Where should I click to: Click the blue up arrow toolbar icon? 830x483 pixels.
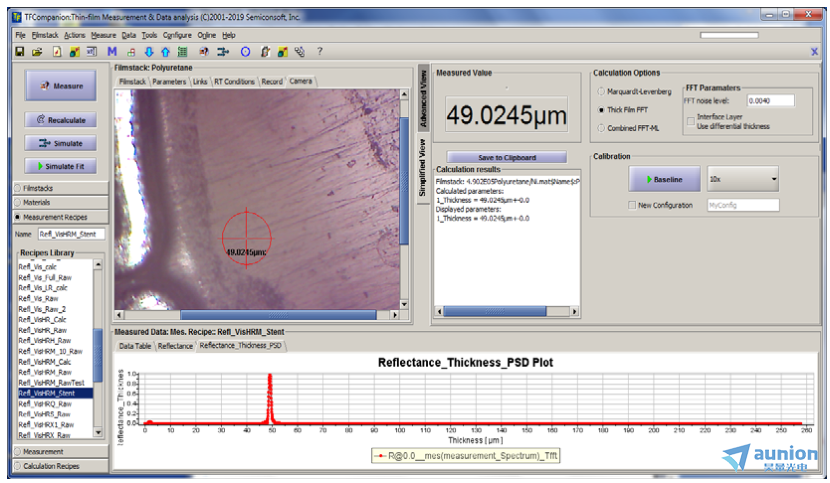[165, 52]
